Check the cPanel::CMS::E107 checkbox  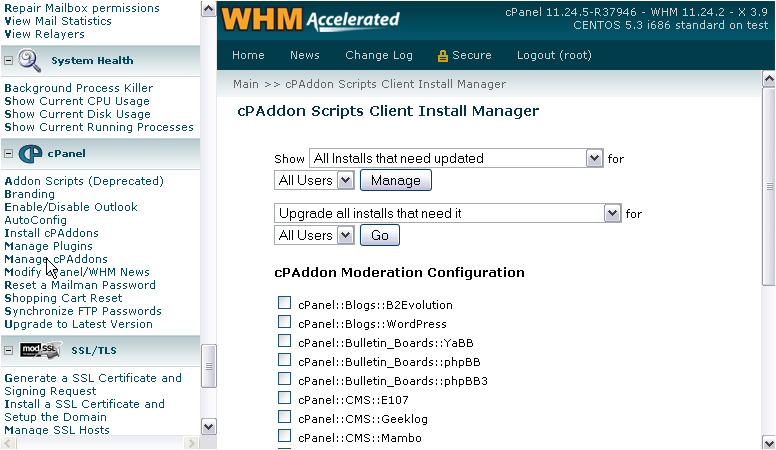coord(285,398)
